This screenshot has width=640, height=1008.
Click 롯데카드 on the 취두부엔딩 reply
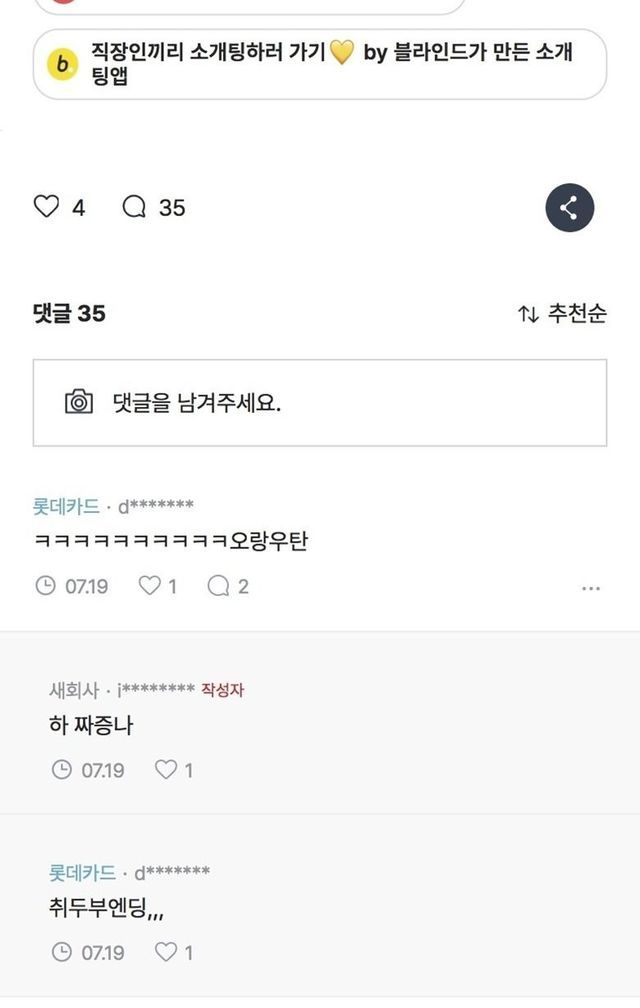pos(82,872)
